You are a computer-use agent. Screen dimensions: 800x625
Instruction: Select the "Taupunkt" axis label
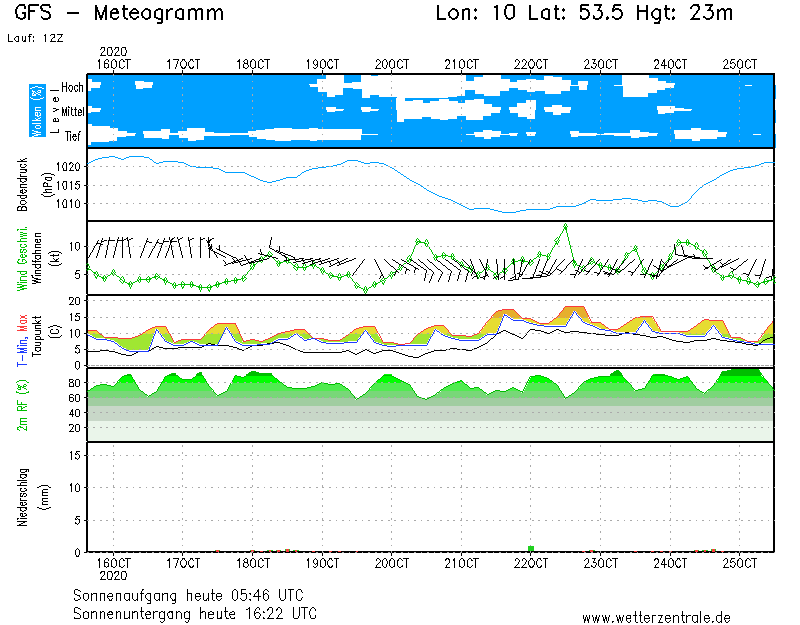point(36,337)
